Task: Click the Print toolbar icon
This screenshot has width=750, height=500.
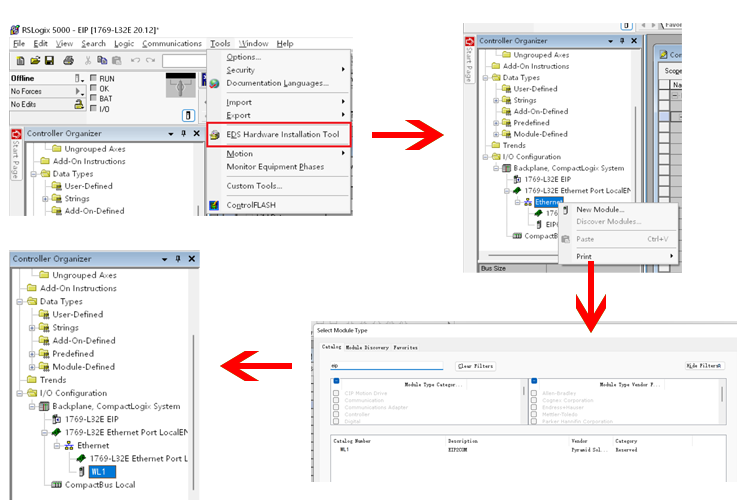Action: click(x=68, y=60)
